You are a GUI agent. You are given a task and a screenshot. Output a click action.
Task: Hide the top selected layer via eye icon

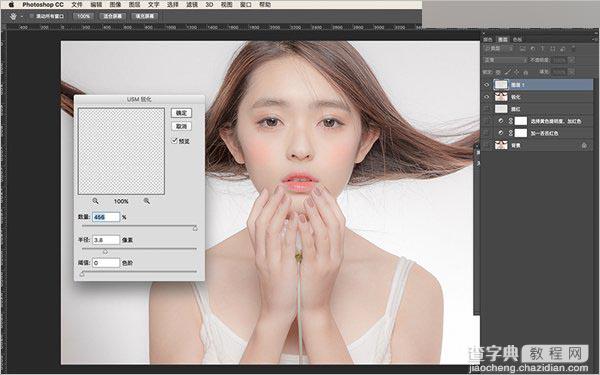[x=487, y=85]
